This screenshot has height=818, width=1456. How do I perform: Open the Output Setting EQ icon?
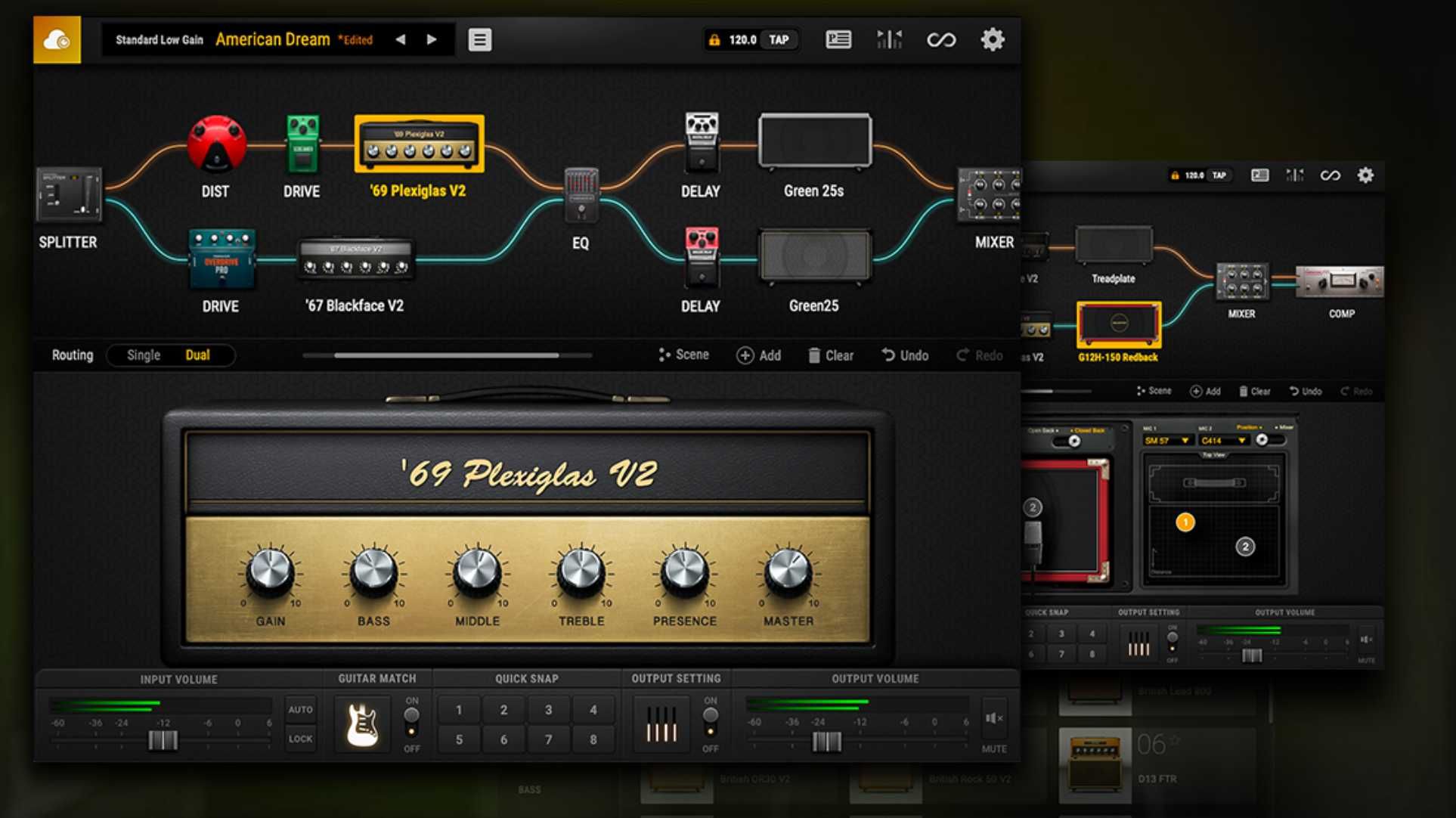coord(661,724)
